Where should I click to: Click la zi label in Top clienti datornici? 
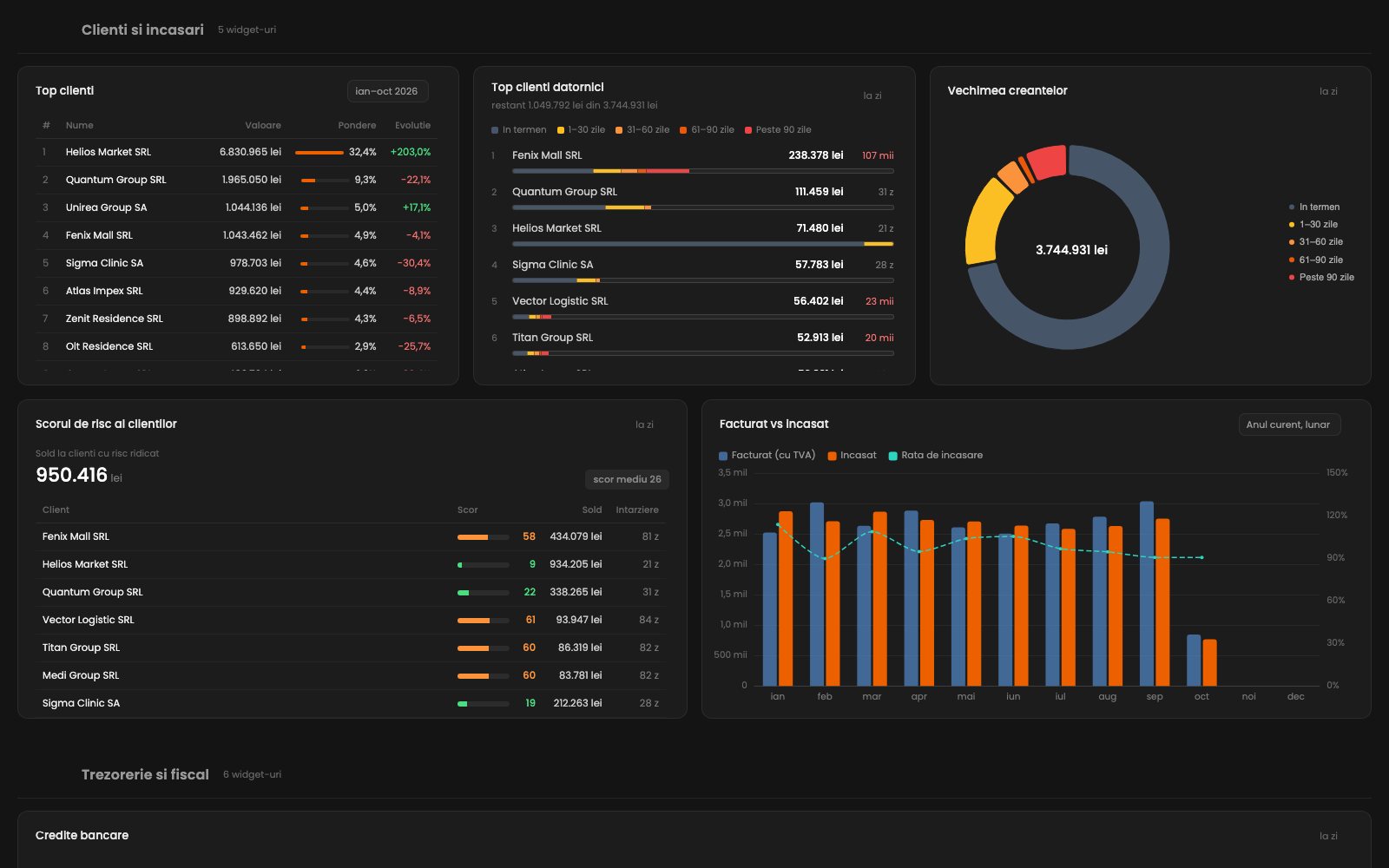(x=872, y=95)
